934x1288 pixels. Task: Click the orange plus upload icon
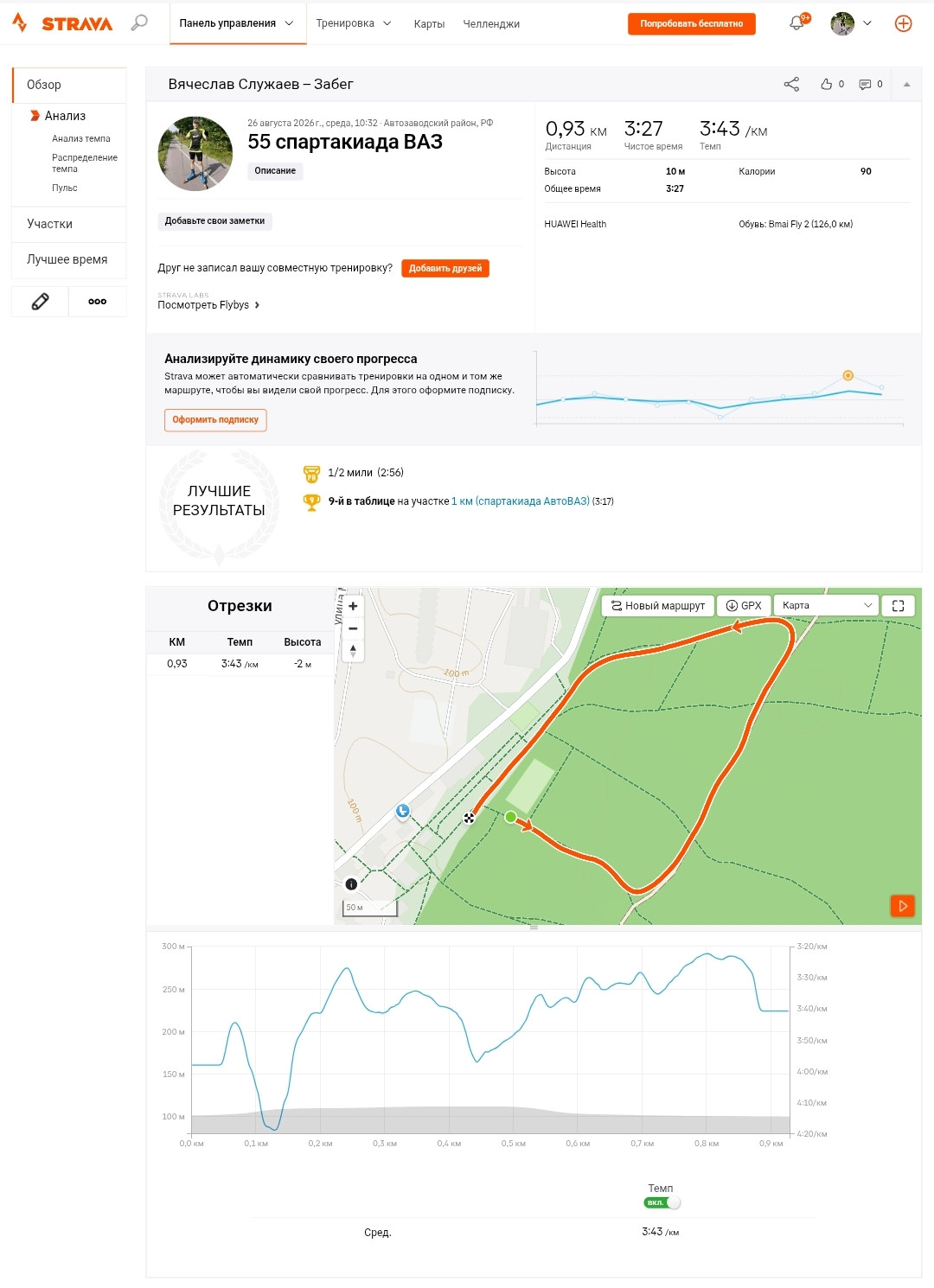903,23
